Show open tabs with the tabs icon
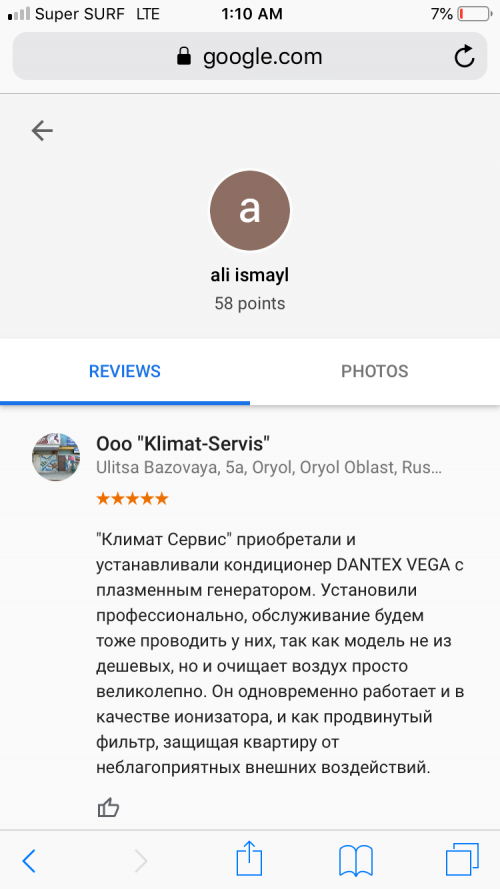Screen dimensions: 500x889 click(x=462, y=860)
